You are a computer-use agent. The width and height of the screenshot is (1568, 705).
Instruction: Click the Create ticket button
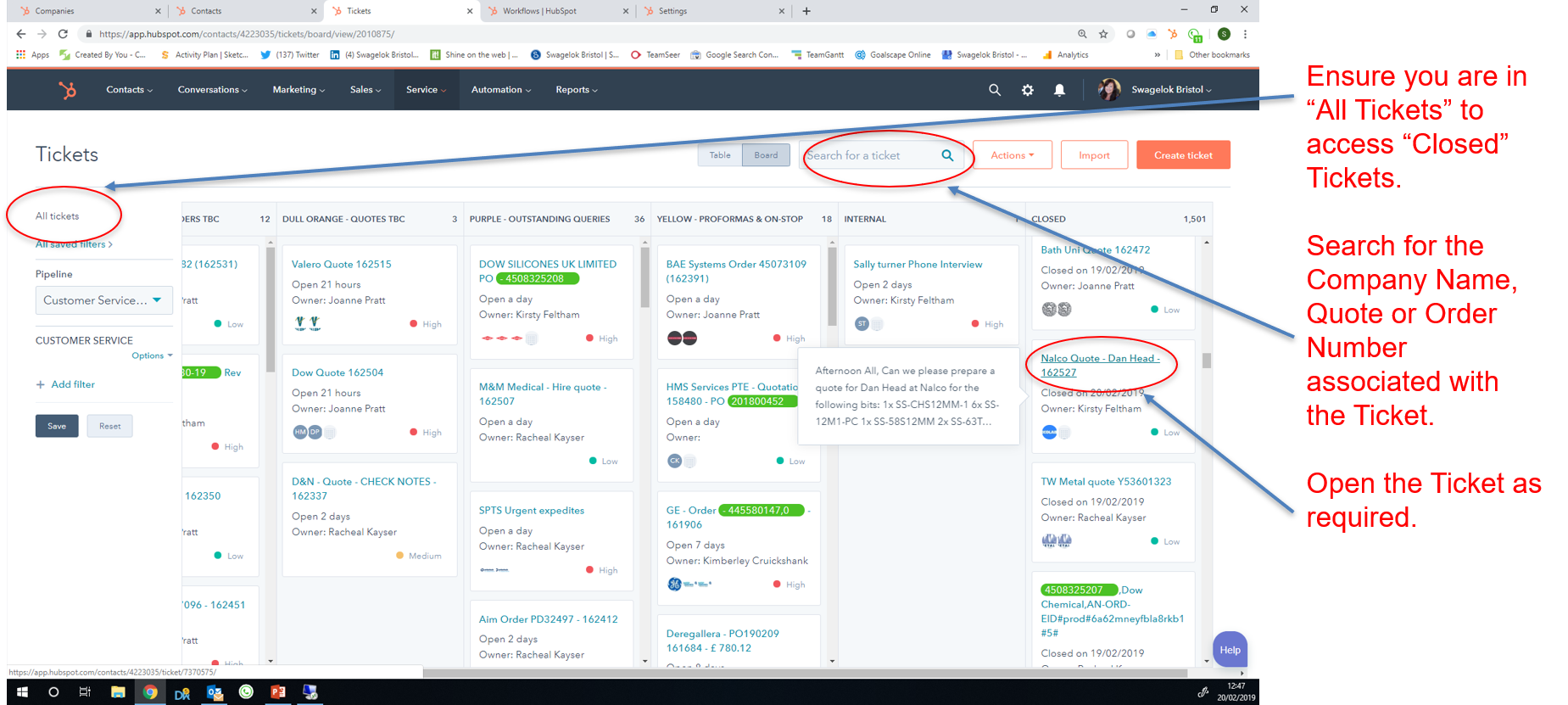(1183, 155)
